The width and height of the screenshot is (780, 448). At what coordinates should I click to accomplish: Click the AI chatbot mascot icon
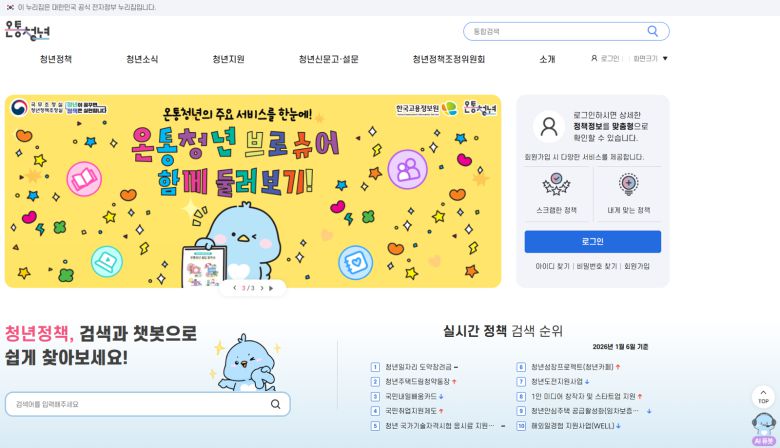[764, 429]
